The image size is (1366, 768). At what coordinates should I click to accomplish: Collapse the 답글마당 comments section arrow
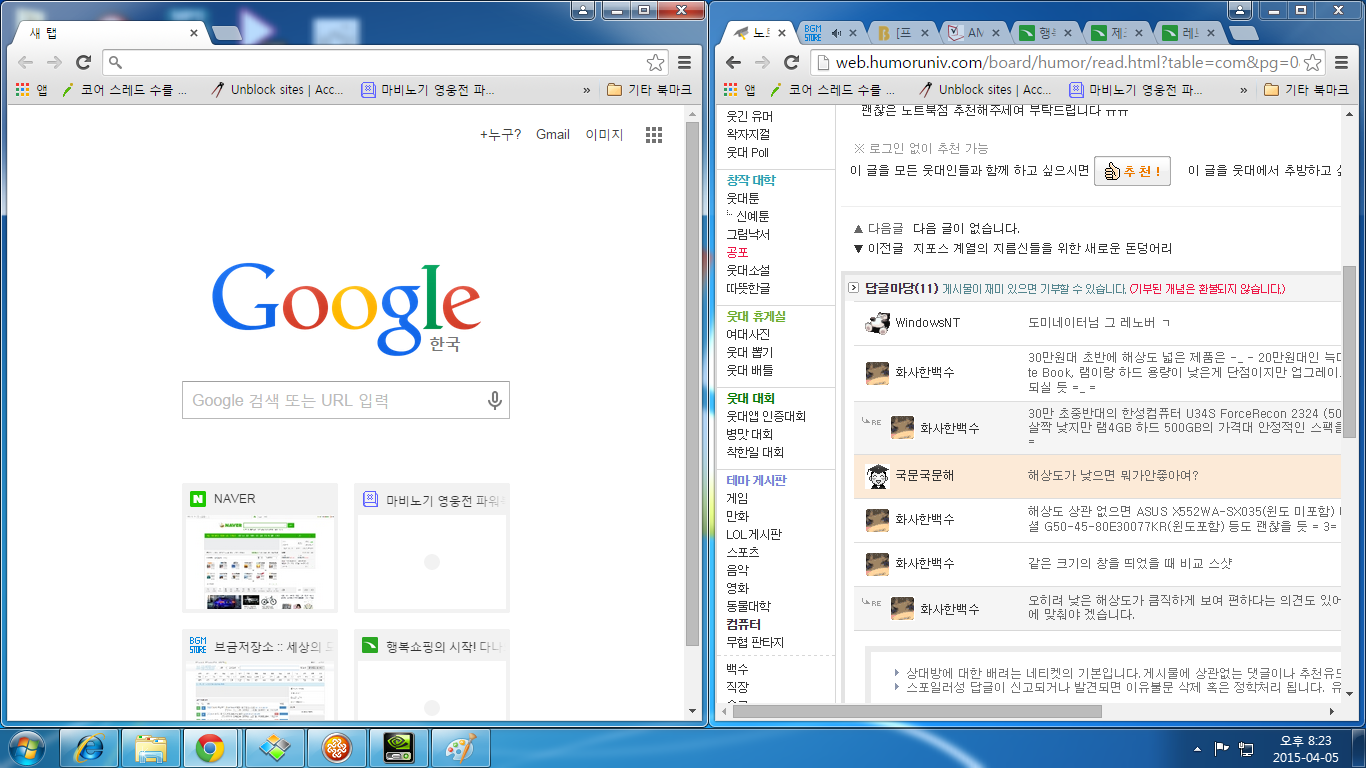[853, 288]
